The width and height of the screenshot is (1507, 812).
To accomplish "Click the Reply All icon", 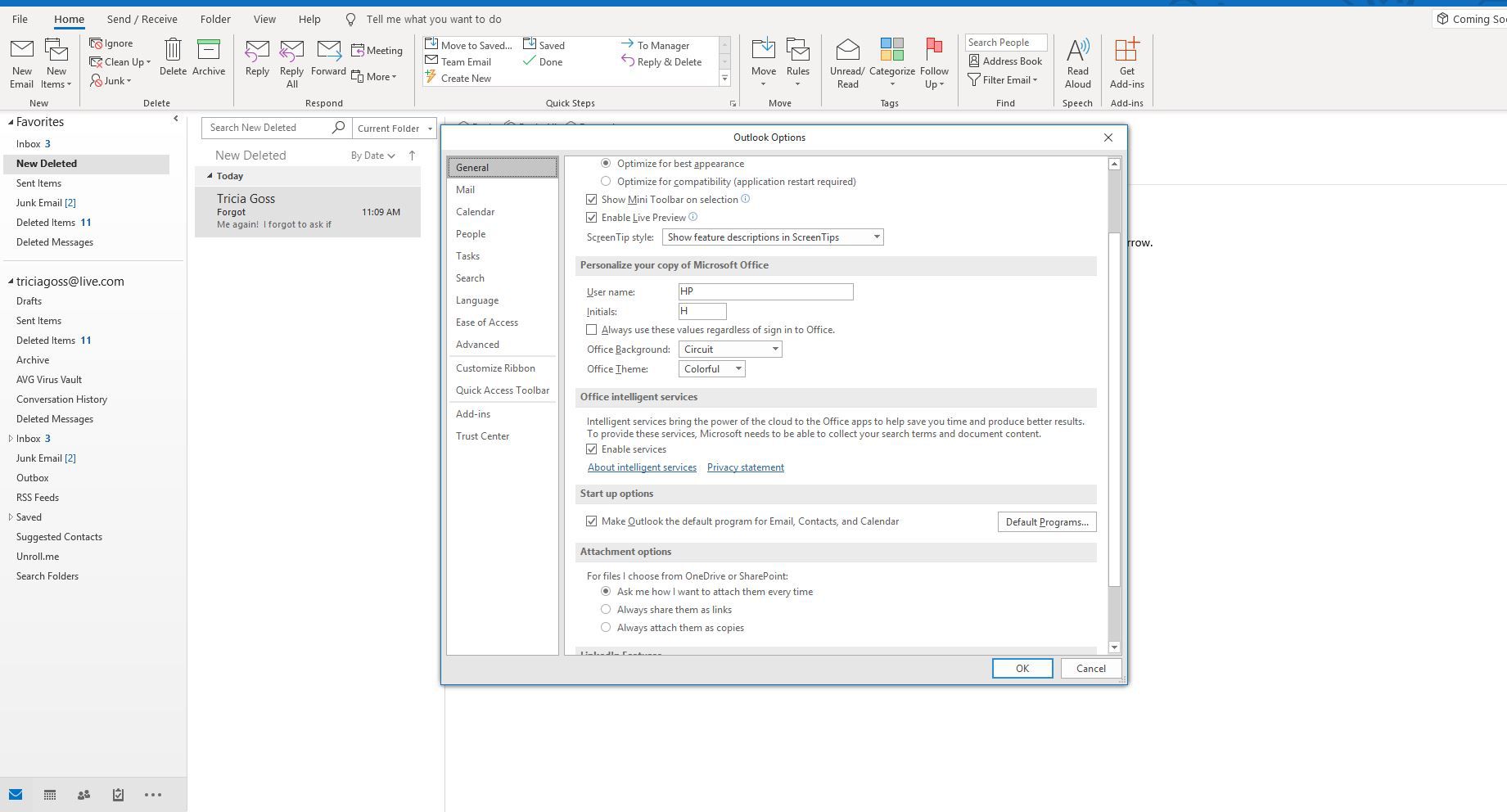I will [x=291, y=51].
